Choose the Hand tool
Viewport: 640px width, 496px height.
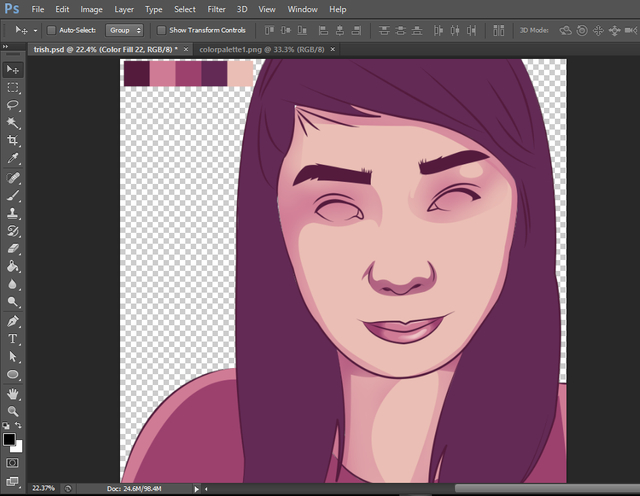point(13,393)
